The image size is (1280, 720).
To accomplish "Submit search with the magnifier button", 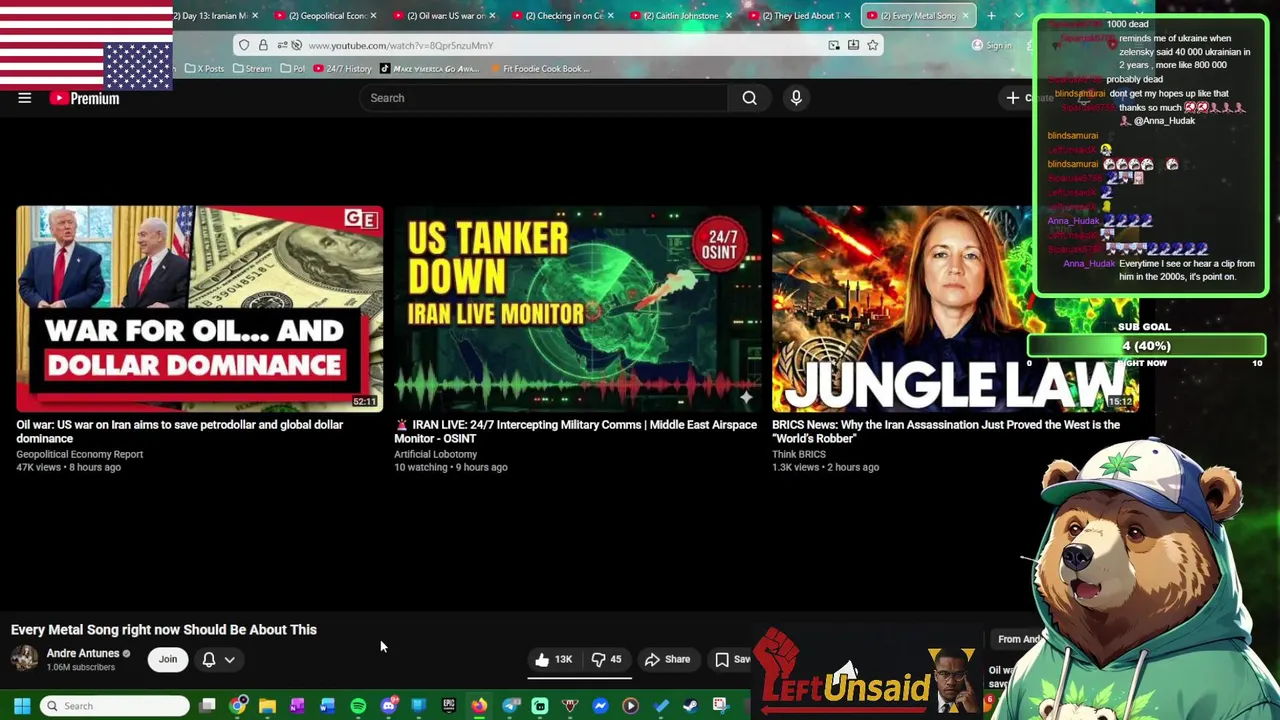I will pos(749,98).
